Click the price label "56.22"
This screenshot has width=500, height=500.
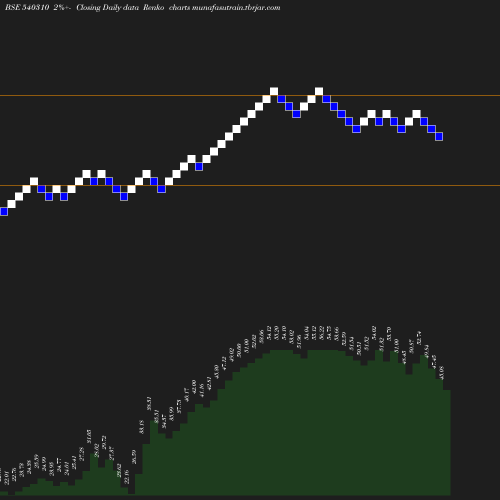coord(321,333)
